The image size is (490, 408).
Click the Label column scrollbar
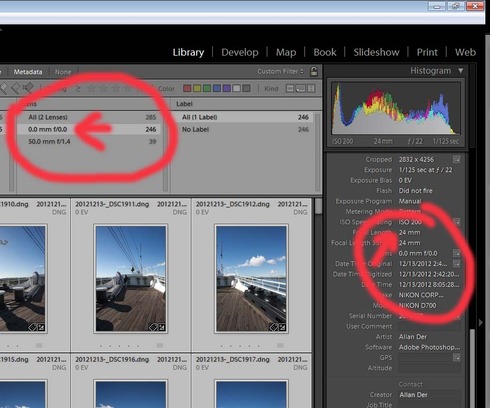pyautogui.click(x=317, y=152)
